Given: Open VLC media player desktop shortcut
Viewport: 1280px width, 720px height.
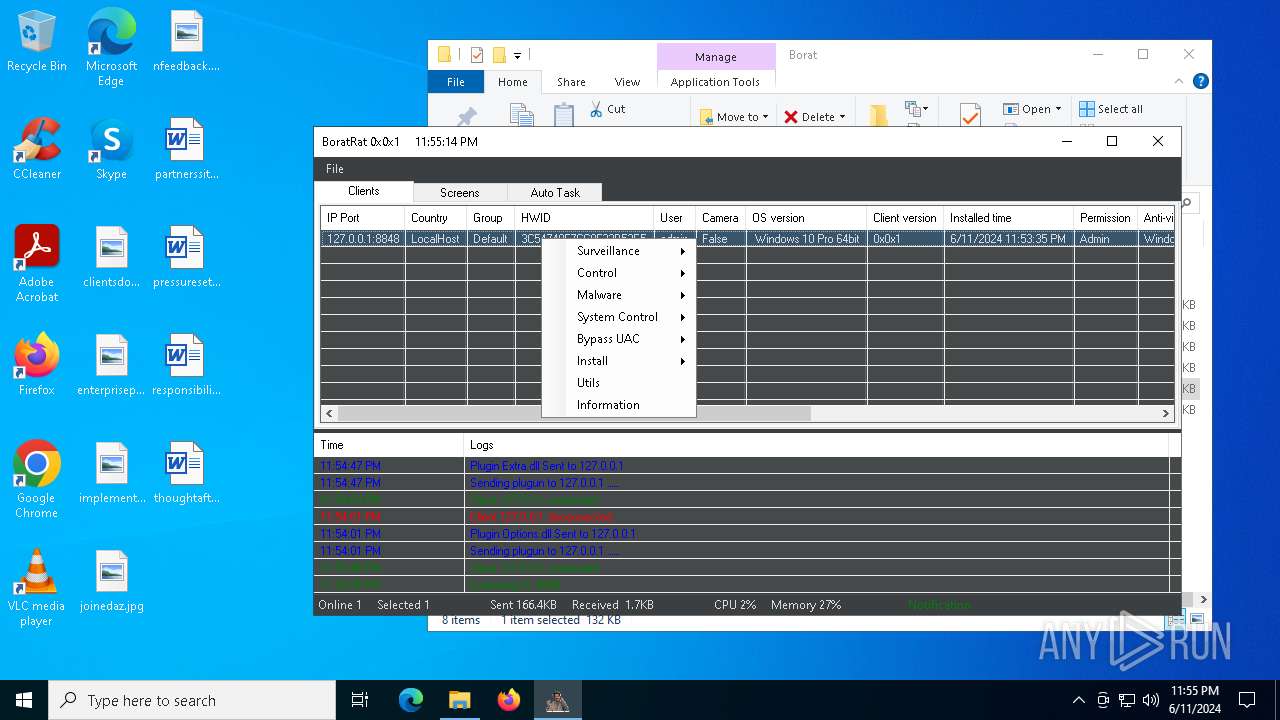Looking at the screenshot, I should coord(37,588).
